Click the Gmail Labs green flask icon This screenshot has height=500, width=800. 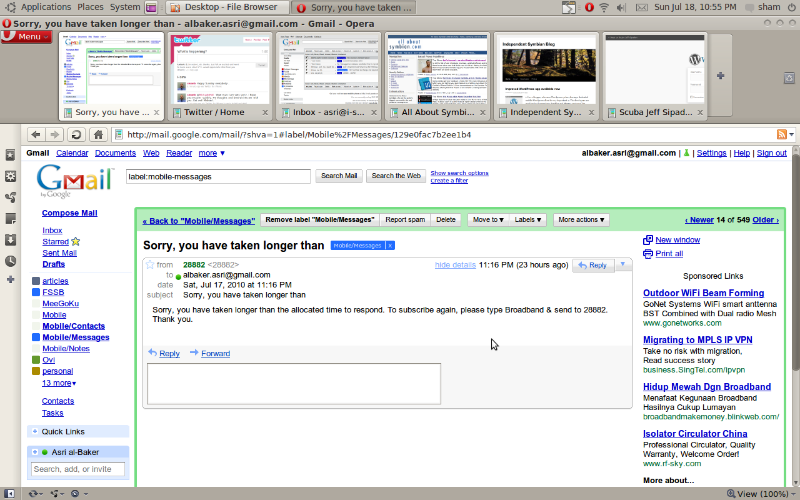pos(686,153)
